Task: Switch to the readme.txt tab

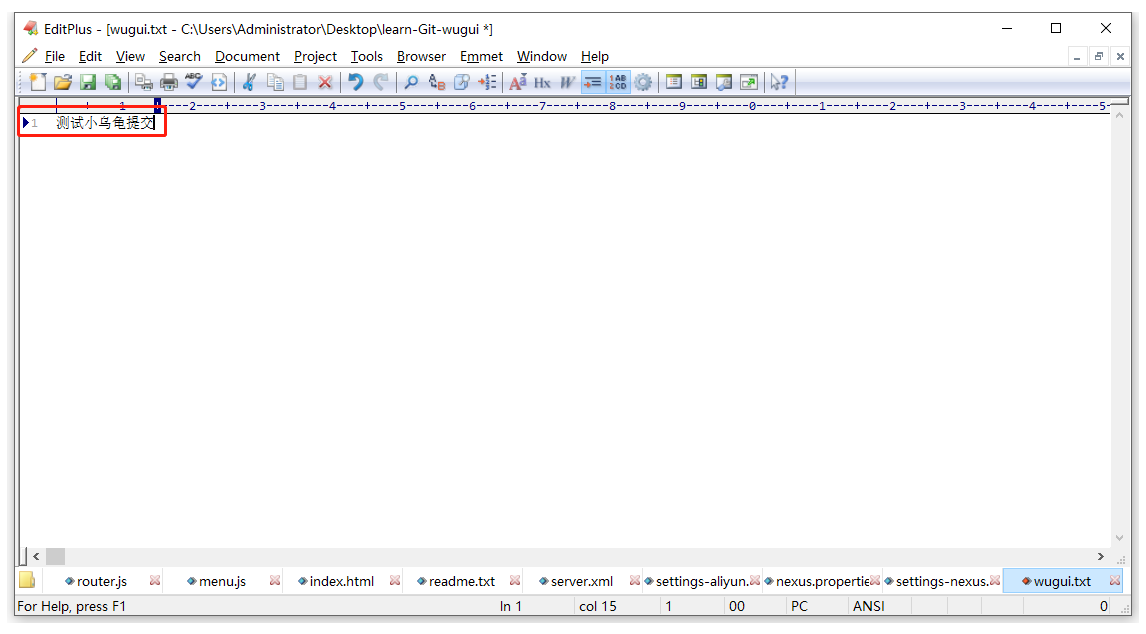Action: pos(461,581)
